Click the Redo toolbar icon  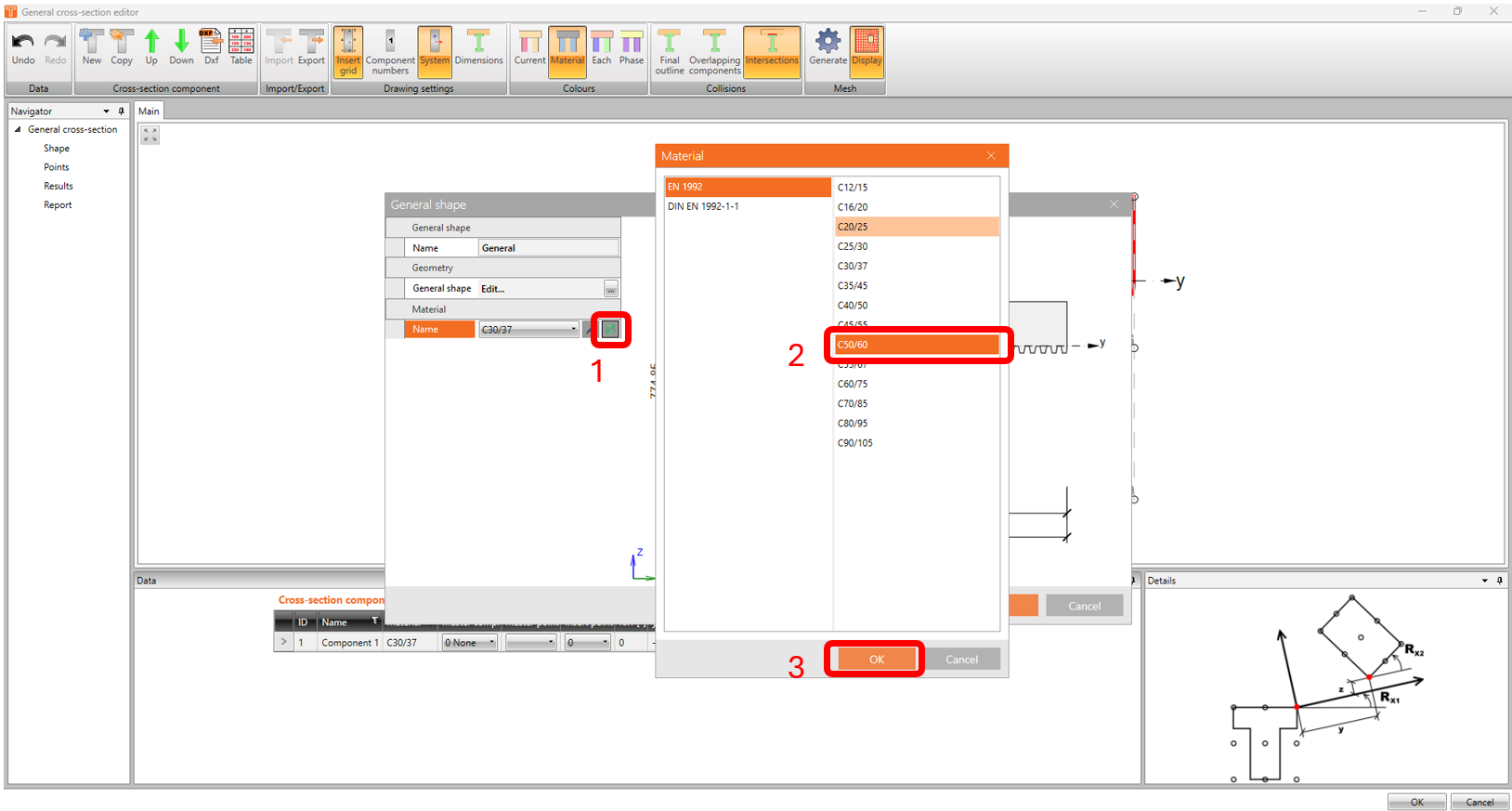(56, 48)
